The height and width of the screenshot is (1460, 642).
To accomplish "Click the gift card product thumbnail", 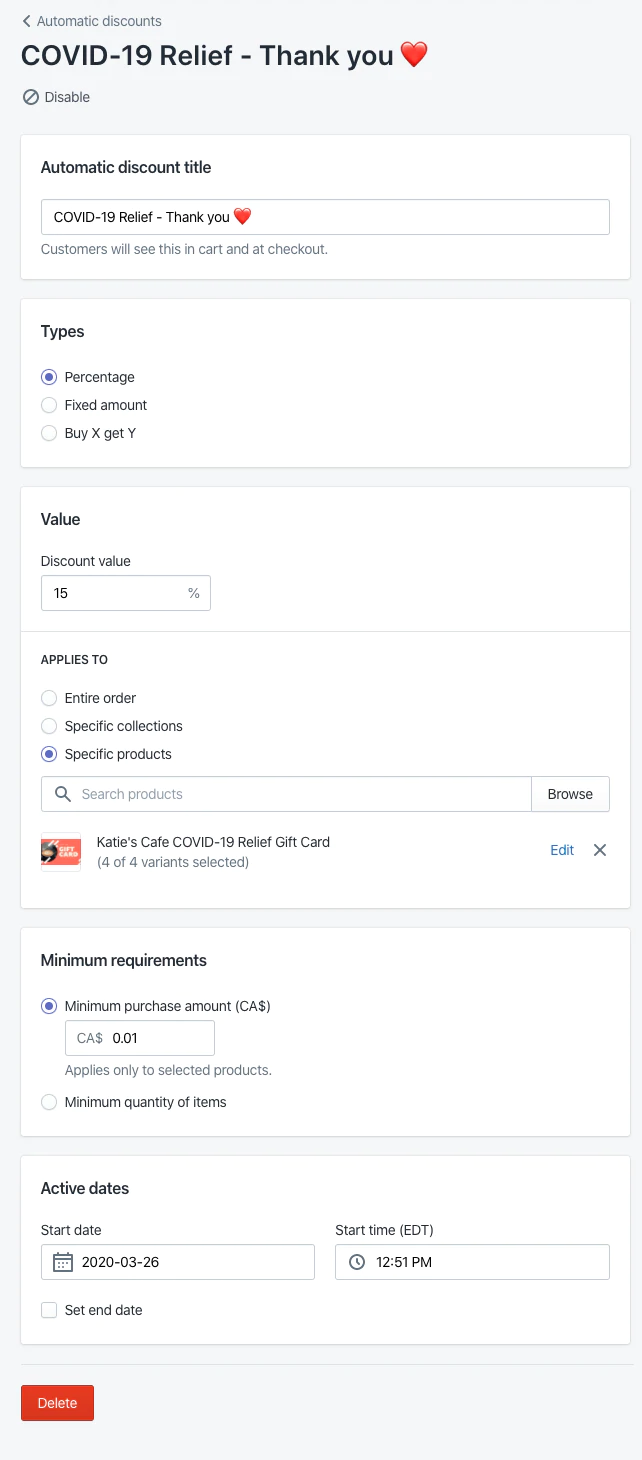I will [61, 851].
